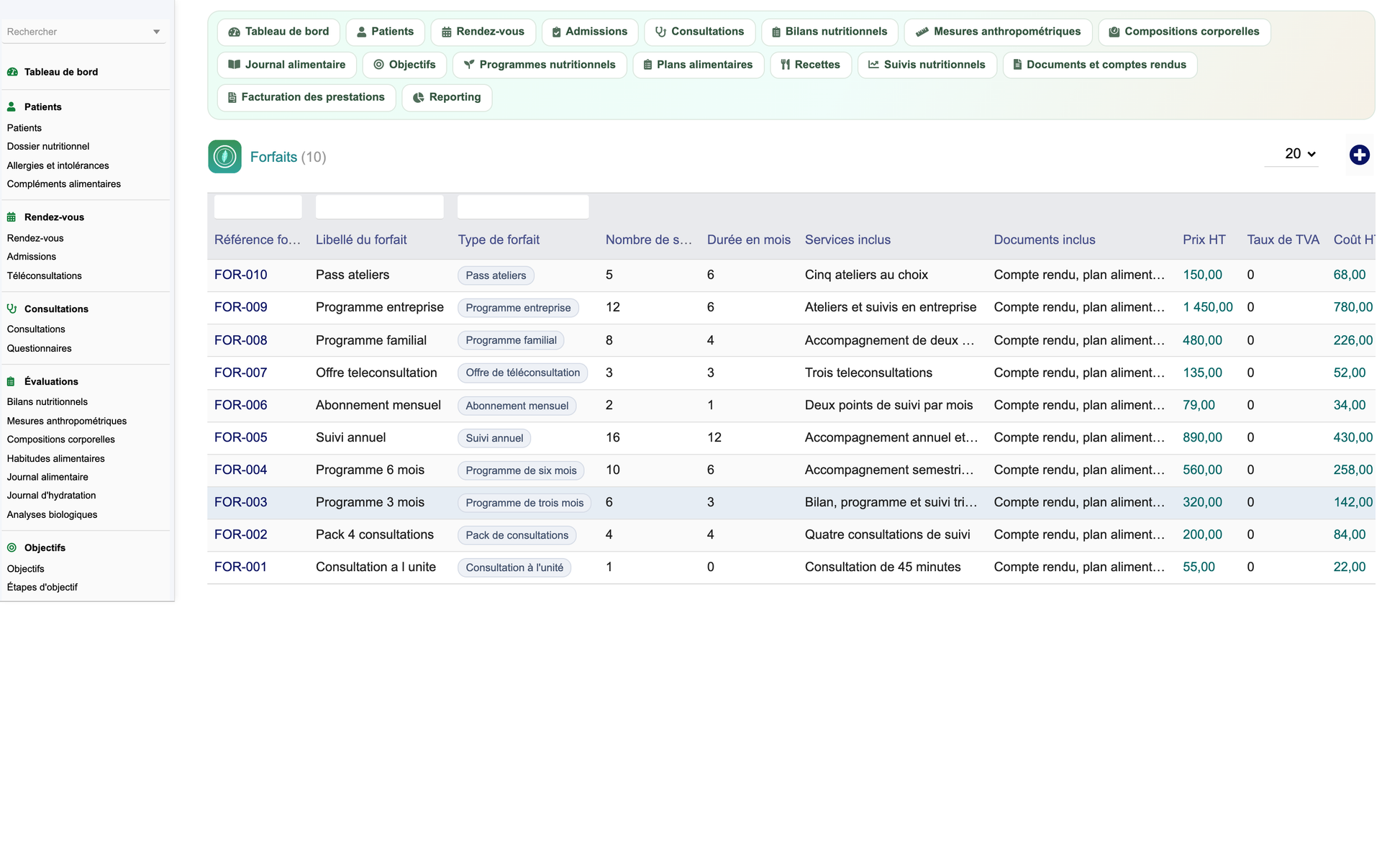The image size is (1400, 866).
Task: Click the 1 450,00 price cell
Action: (1208, 307)
